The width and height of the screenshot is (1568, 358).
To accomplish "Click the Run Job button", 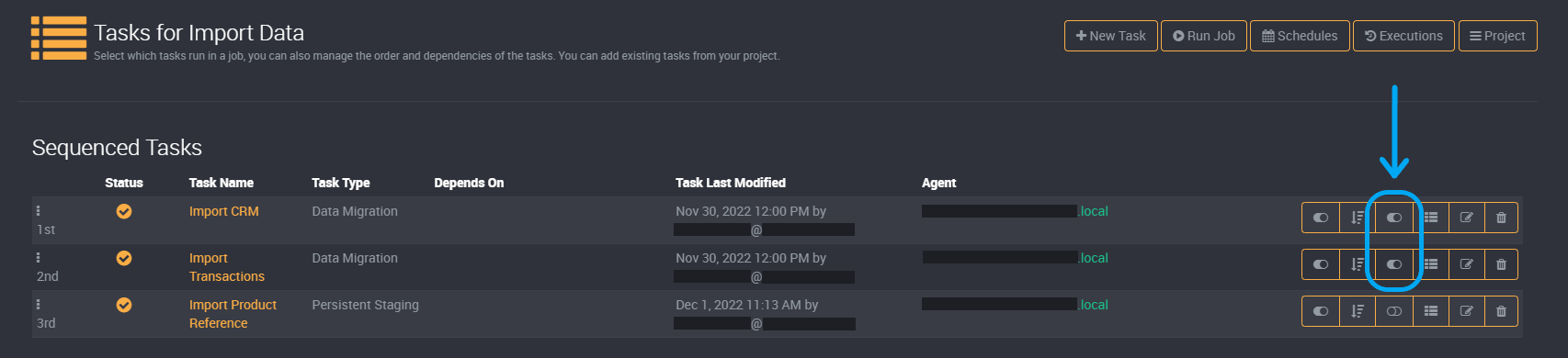I will pos(1203,36).
